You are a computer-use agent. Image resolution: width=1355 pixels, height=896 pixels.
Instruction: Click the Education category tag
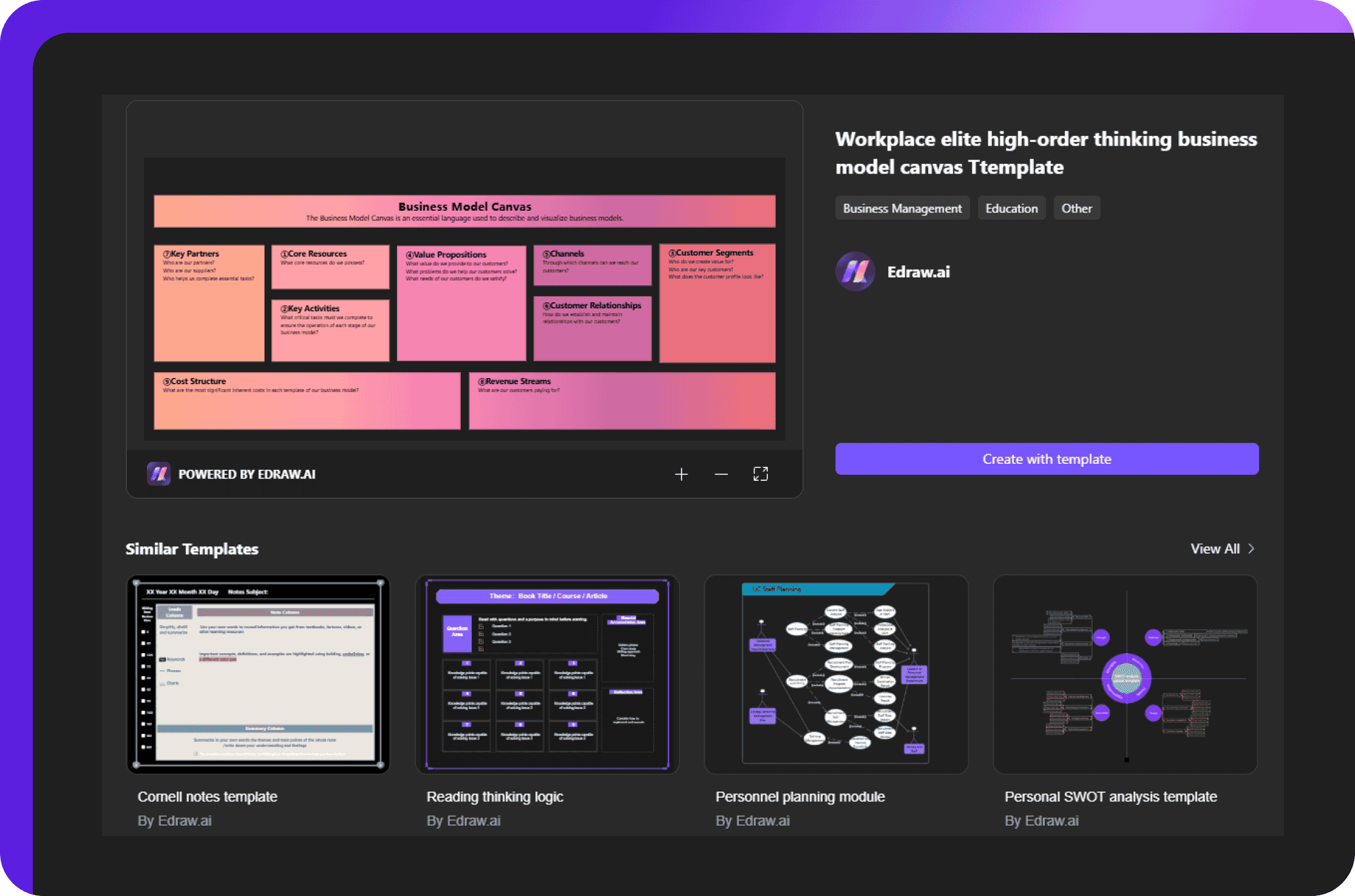tap(1013, 209)
